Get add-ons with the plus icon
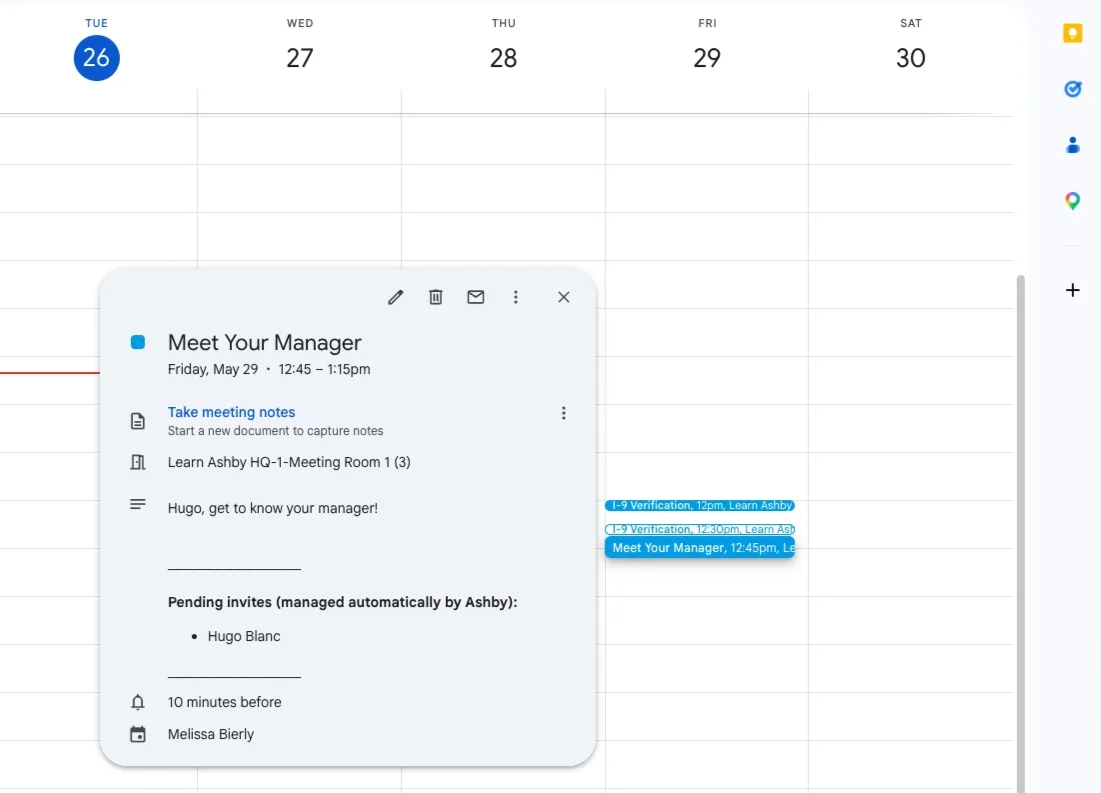Screen dimensions: 1101x793 [x=1072, y=290]
